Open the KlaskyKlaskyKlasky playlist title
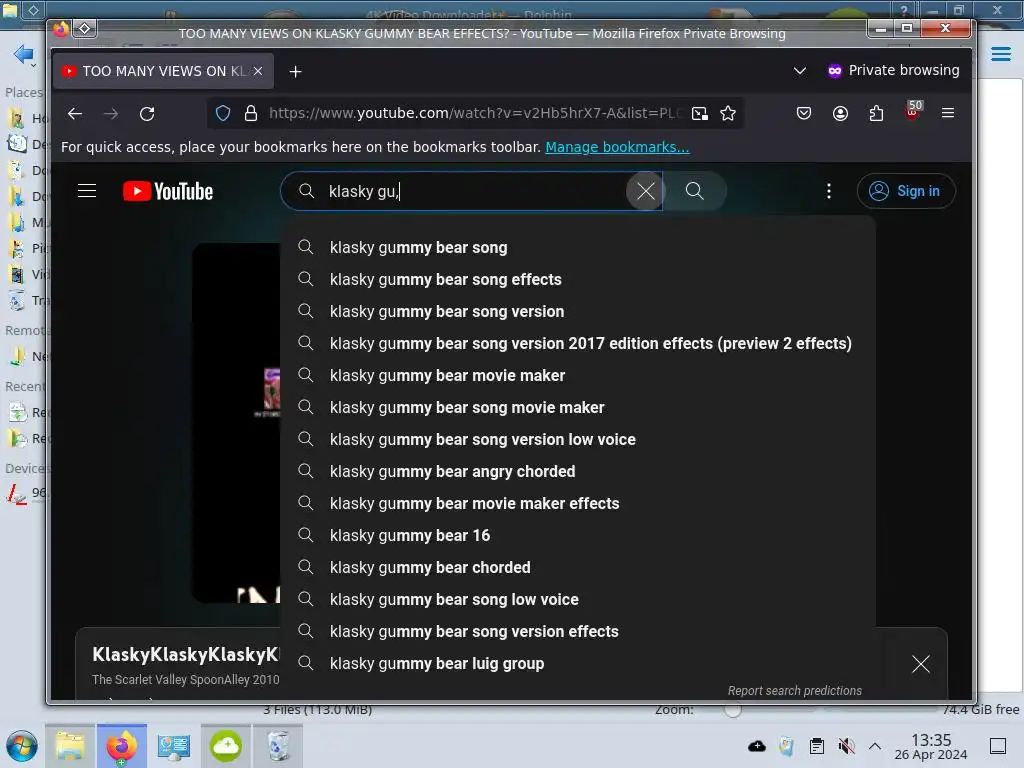The image size is (1024, 768). (x=185, y=654)
